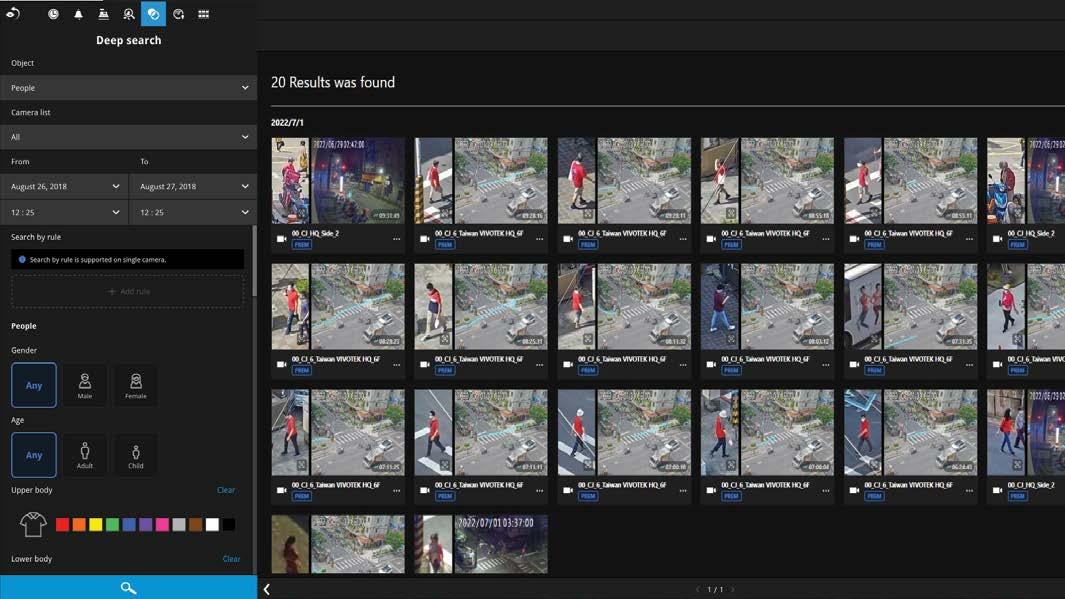Viewport: 1065px width, 599px height.
Task: Click the camera icon of the 09:31:49 result
Action: point(282,239)
